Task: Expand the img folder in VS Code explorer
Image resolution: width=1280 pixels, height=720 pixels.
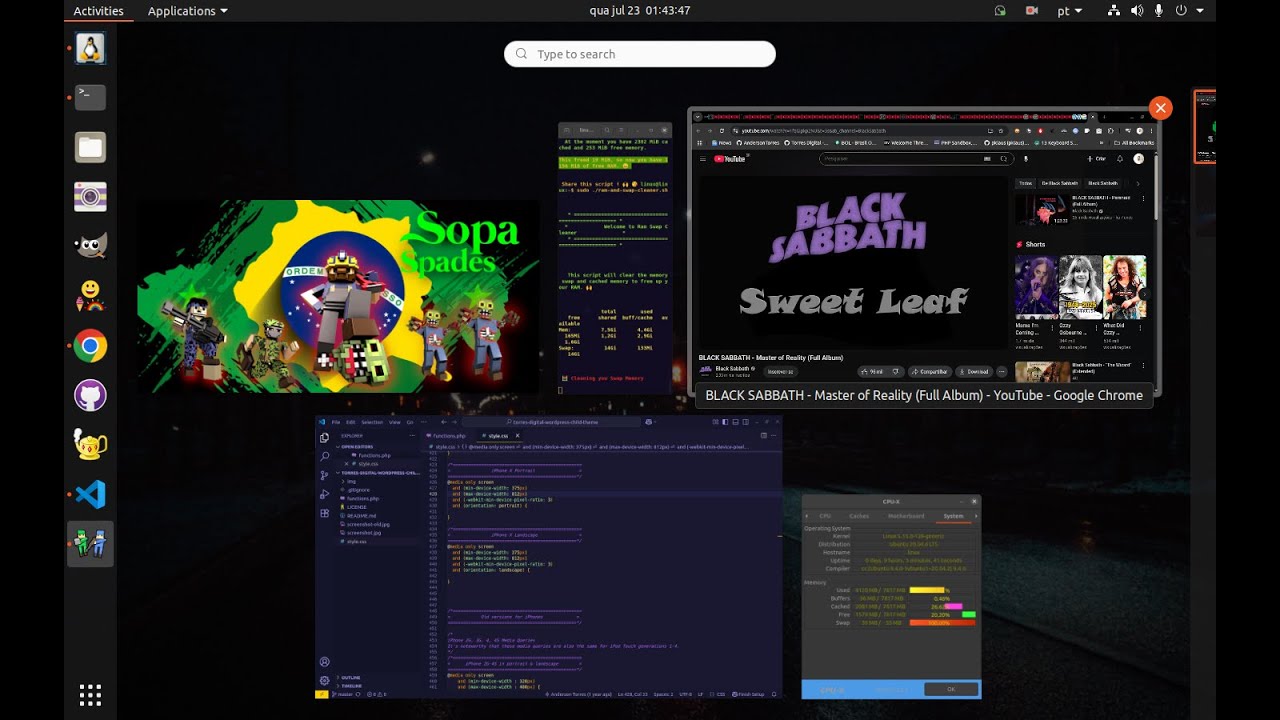Action: (x=351, y=481)
